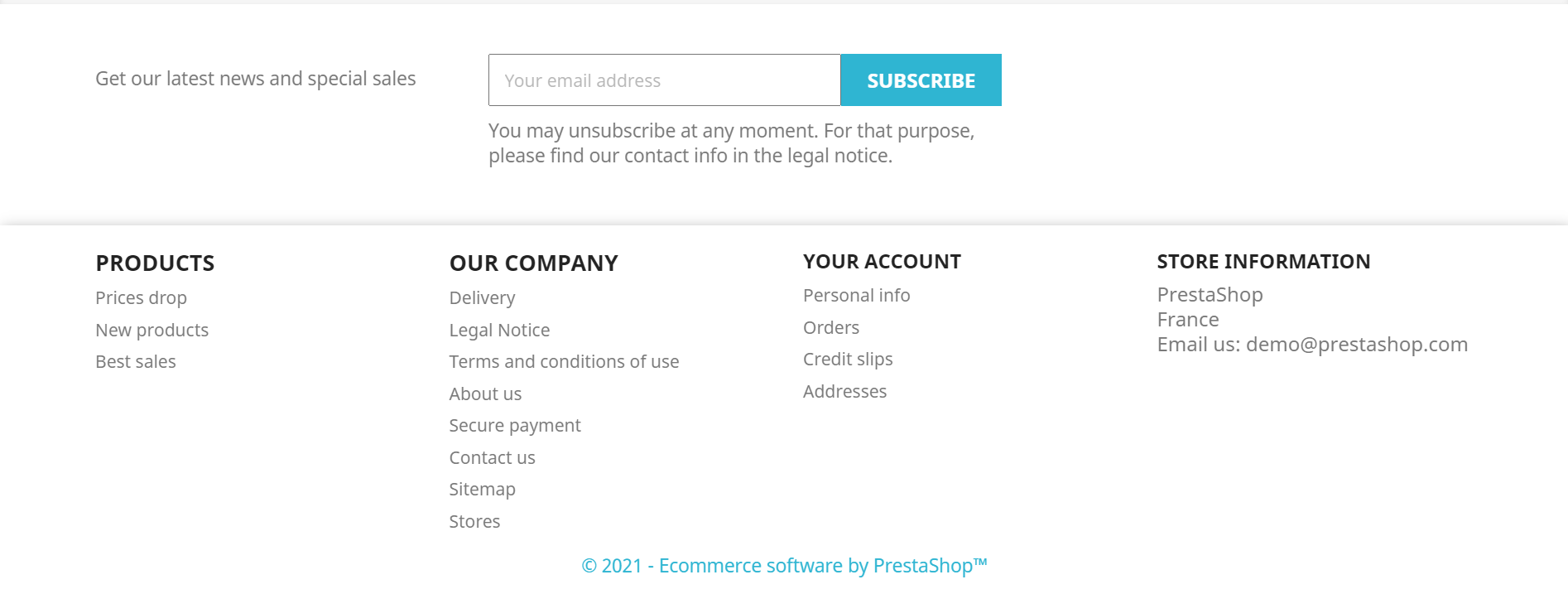Open Personal info account page
1568x594 pixels.
coord(856,296)
